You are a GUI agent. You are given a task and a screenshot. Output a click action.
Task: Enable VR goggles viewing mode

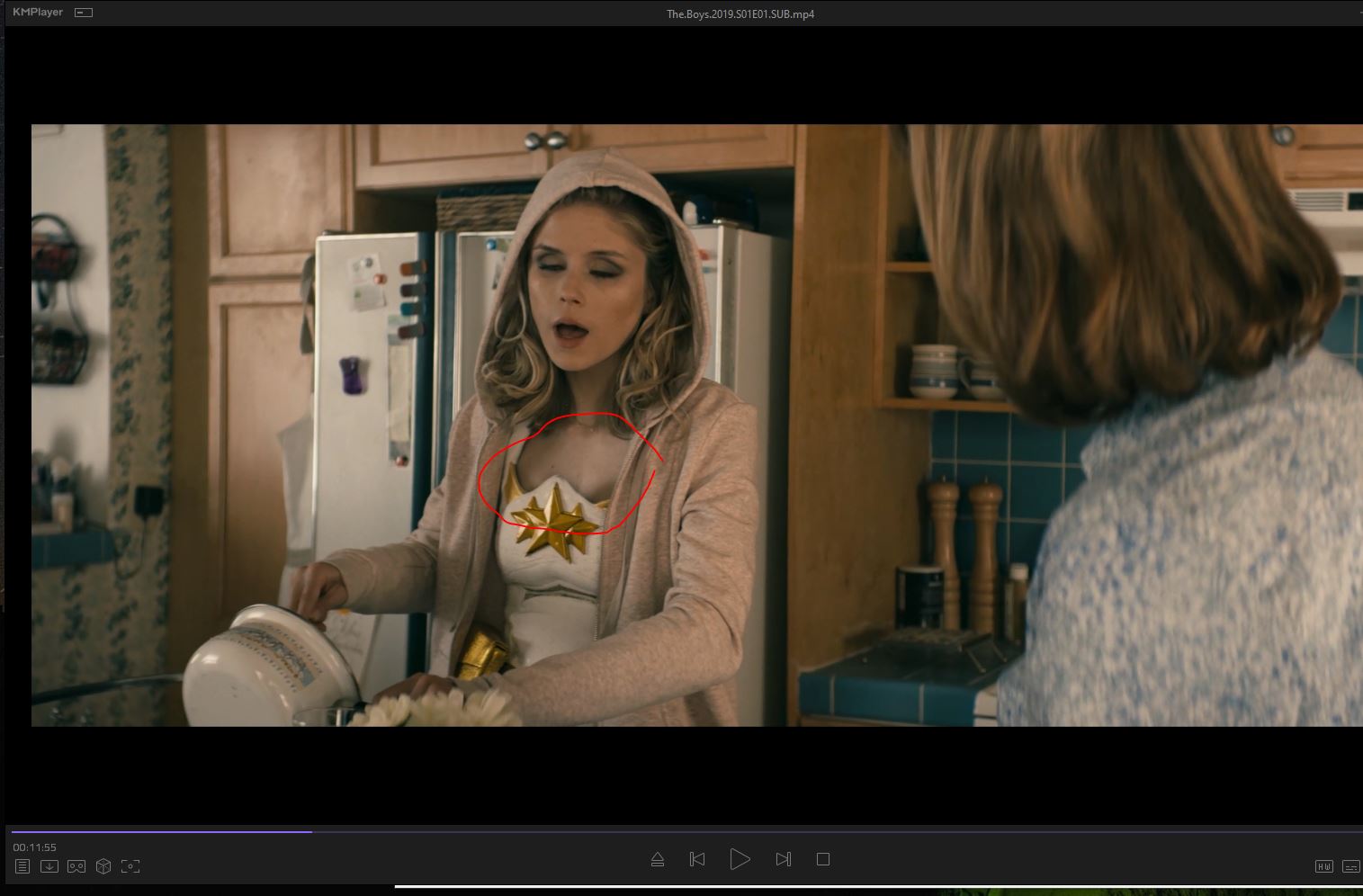click(76, 866)
